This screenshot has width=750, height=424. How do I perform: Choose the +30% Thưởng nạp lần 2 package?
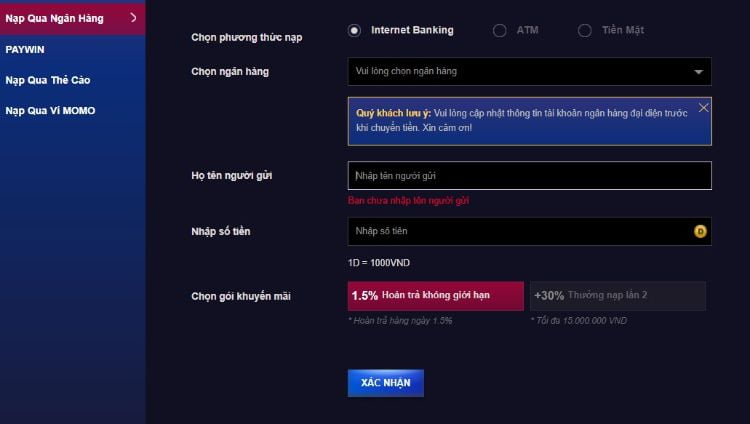click(618, 296)
